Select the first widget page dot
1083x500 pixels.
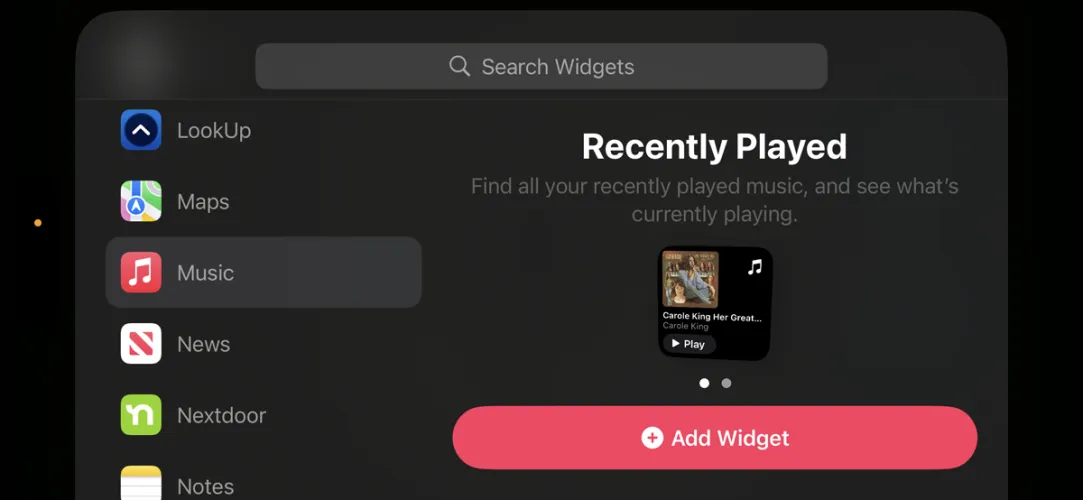[x=704, y=383]
